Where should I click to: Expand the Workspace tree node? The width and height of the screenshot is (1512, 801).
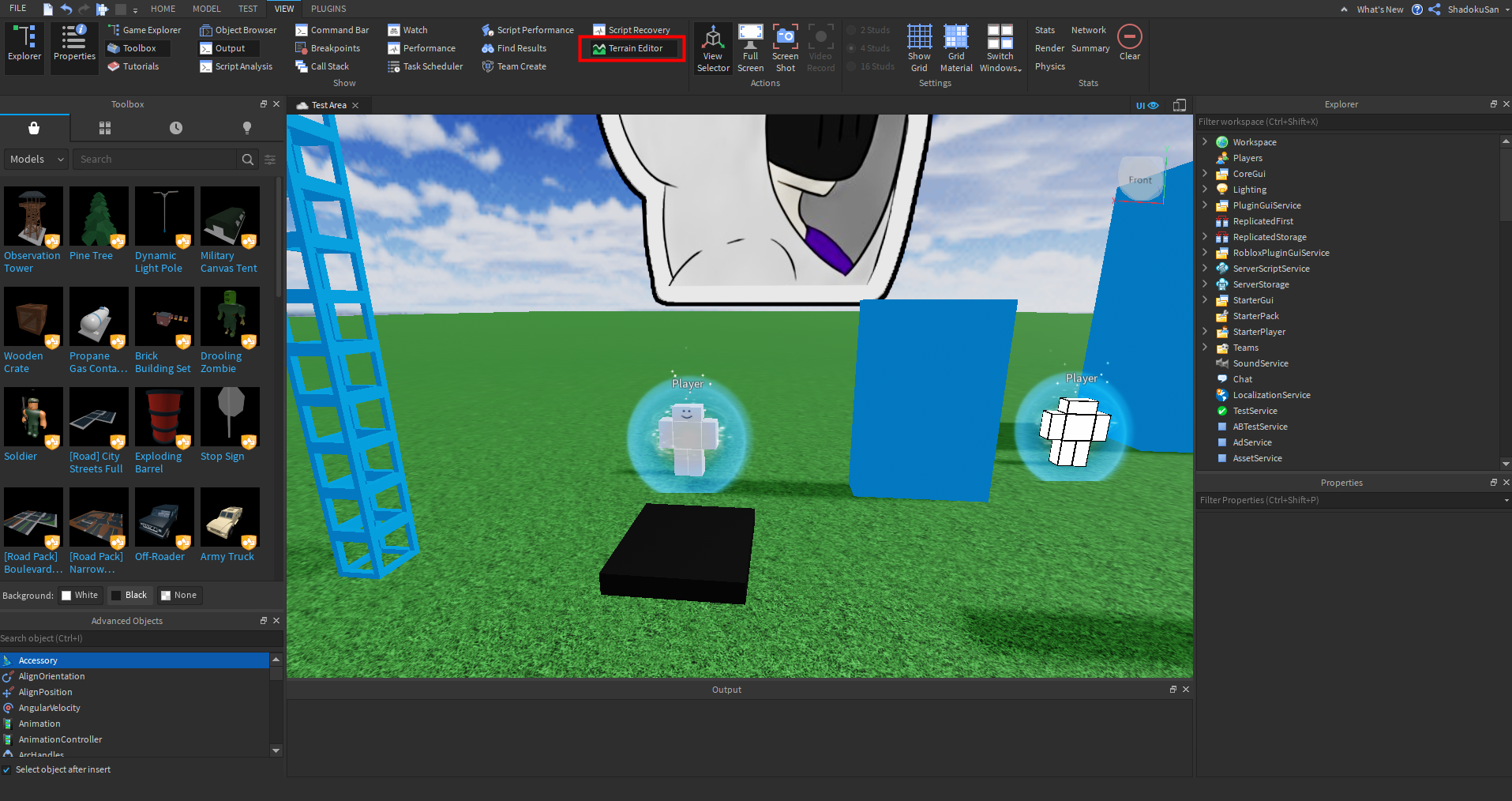1205,142
